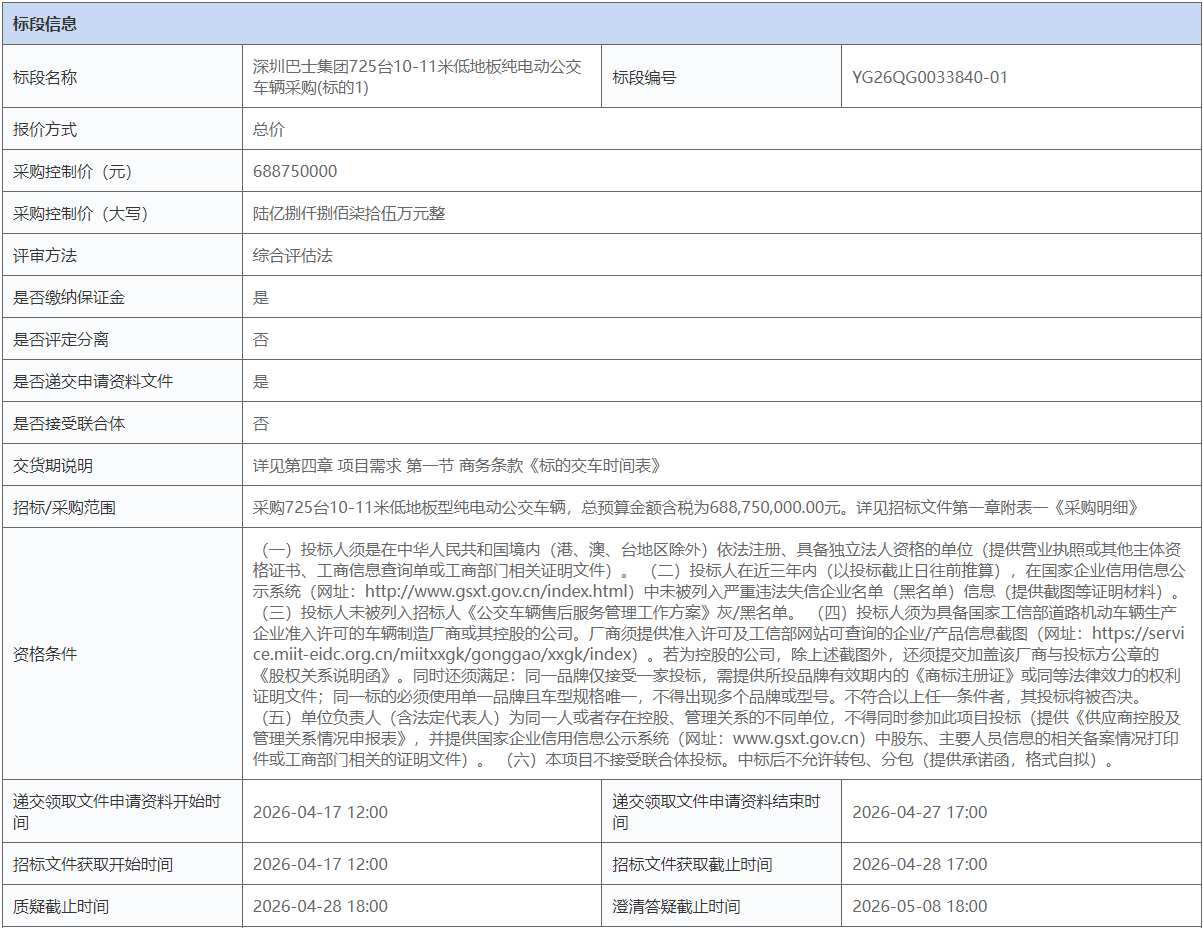1203x928 pixels.
Task: Click 否 beside 是否接受联合体
Action: [x=258, y=423]
